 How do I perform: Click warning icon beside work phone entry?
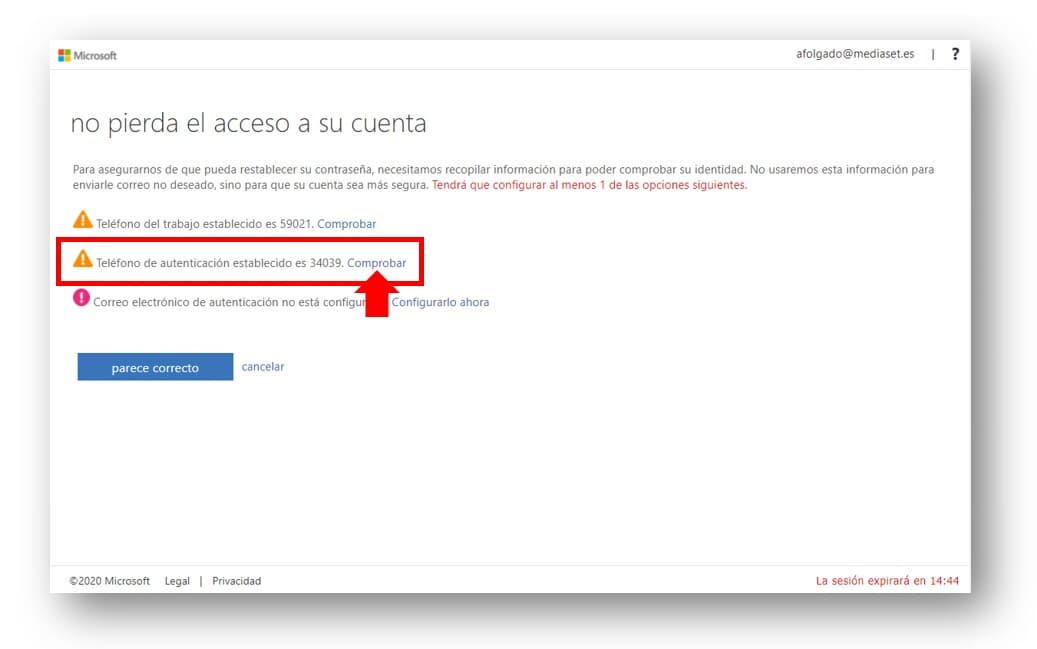(82, 221)
